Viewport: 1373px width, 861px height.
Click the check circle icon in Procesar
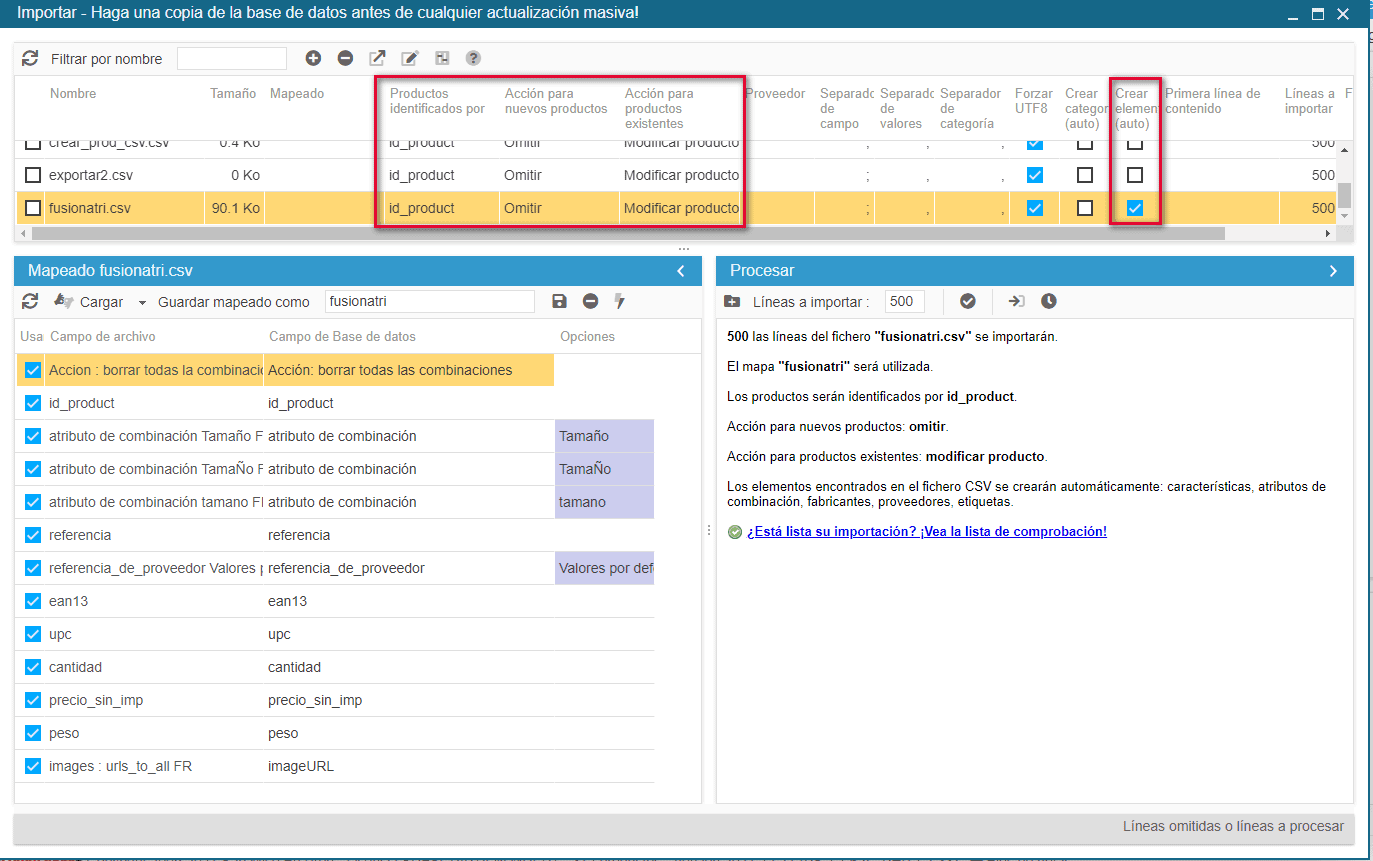pos(967,301)
